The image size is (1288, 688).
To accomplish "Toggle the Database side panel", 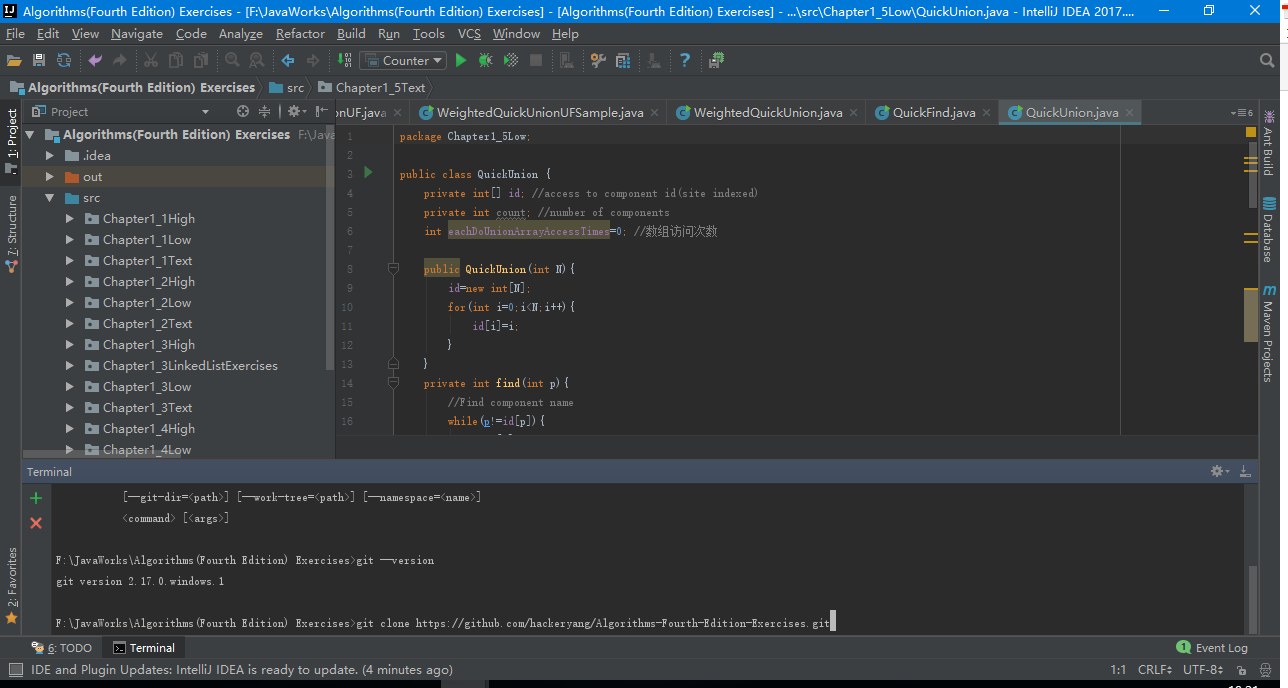I will point(1268,230).
